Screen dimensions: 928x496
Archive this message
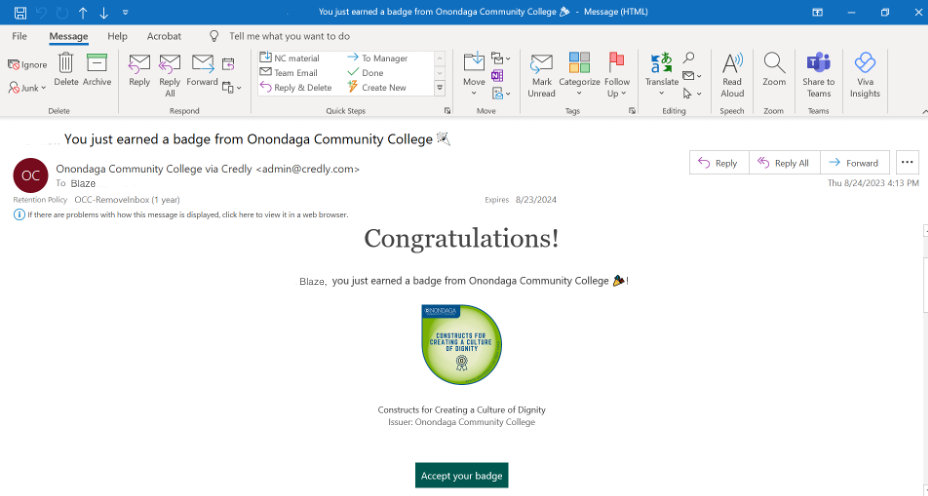pos(97,69)
